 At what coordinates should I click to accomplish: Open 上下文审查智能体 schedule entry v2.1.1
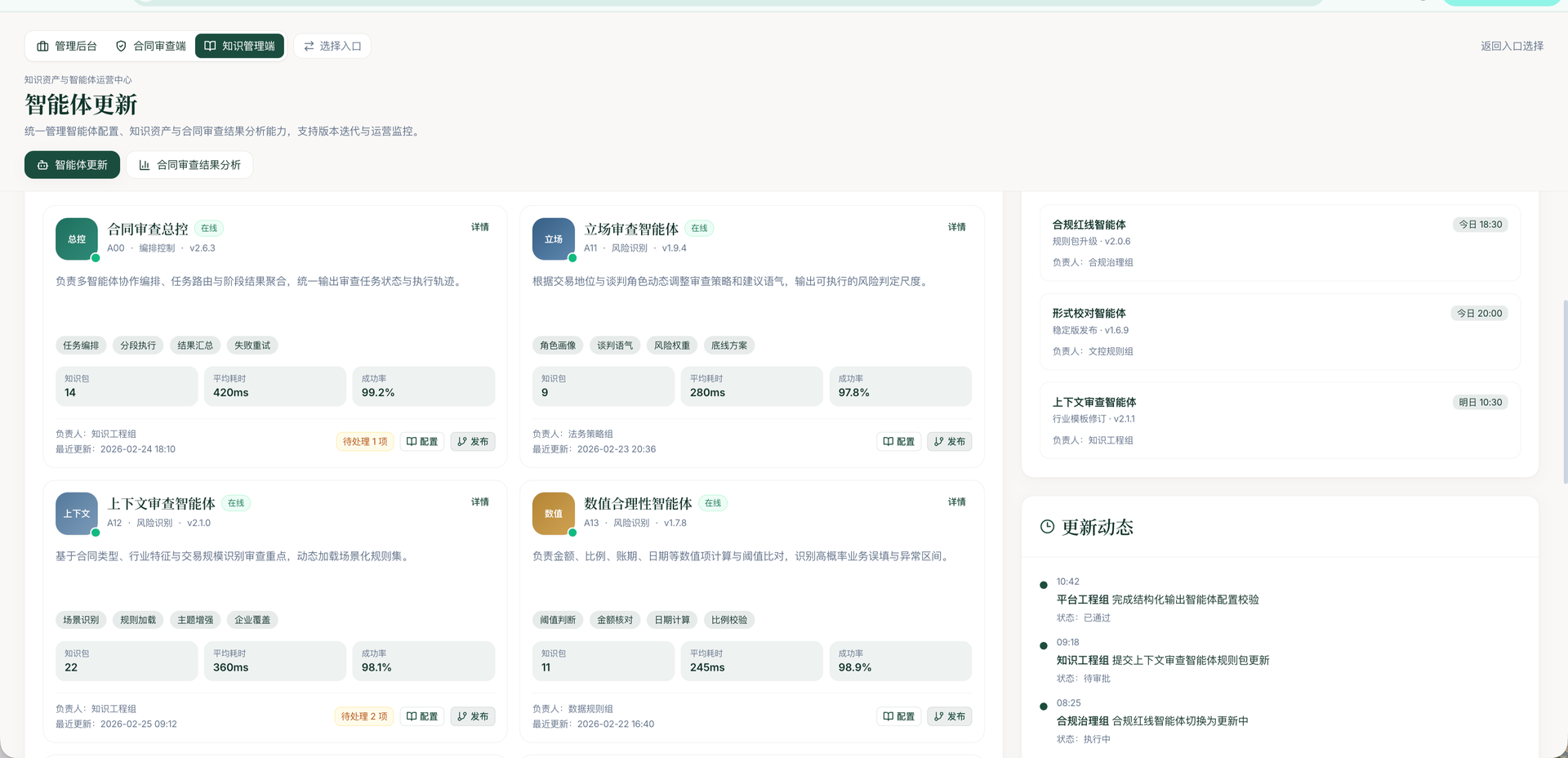tap(1280, 421)
